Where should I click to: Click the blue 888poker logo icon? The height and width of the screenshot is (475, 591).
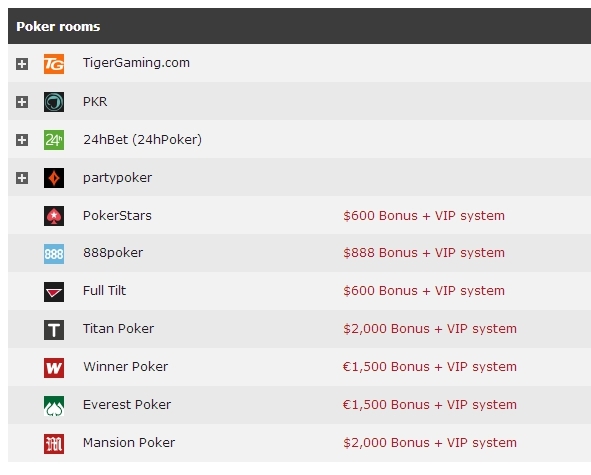click(x=54, y=254)
